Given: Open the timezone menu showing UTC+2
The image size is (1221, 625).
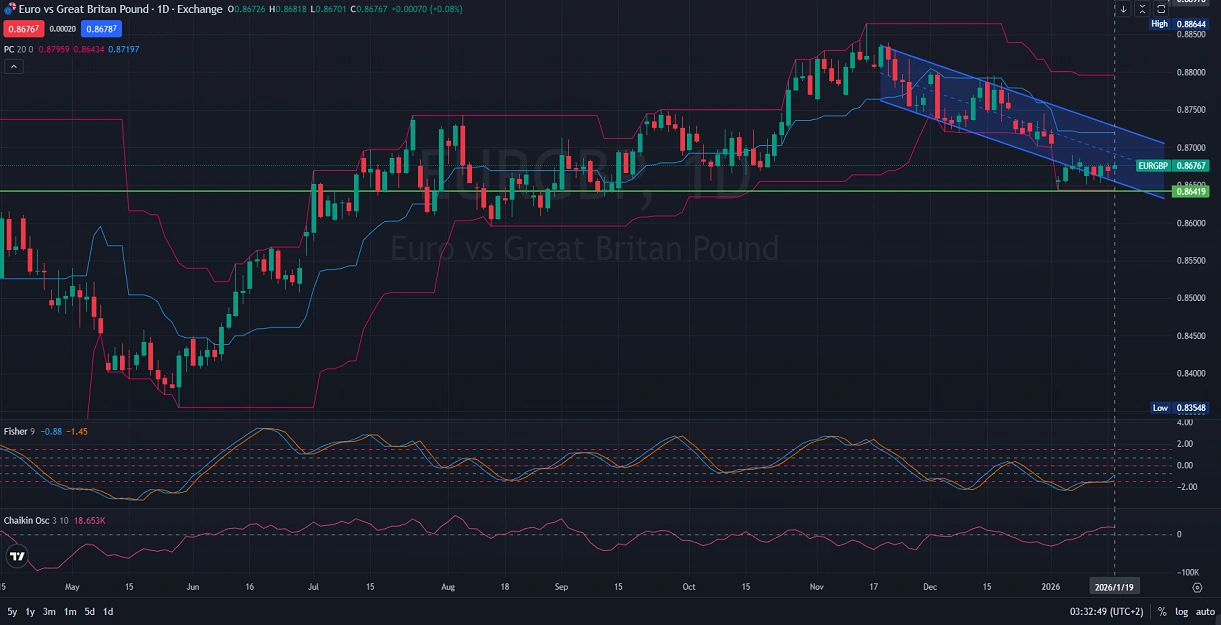Looking at the screenshot, I should click(1107, 611).
